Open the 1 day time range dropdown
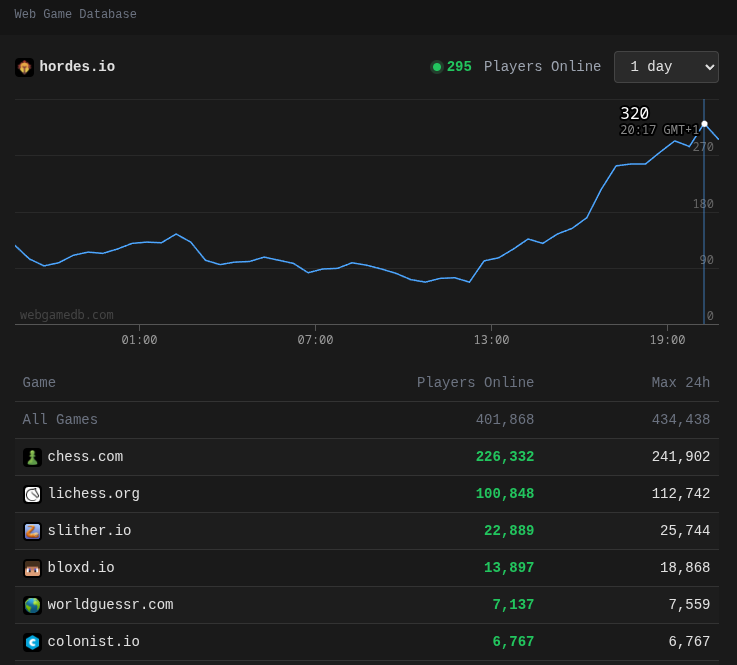This screenshot has height=665, width=737. pos(666,67)
